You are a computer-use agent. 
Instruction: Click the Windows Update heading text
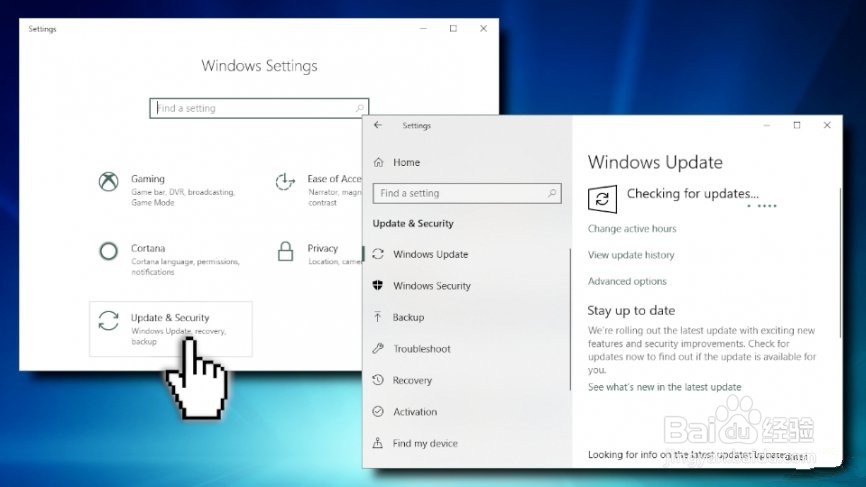tap(655, 162)
